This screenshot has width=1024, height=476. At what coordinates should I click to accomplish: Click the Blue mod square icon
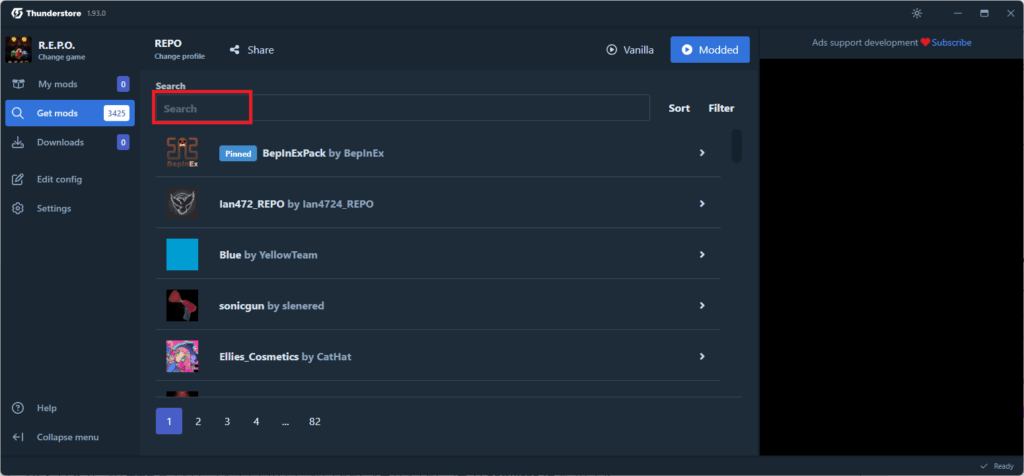pyautogui.click(x=182, y=255)
